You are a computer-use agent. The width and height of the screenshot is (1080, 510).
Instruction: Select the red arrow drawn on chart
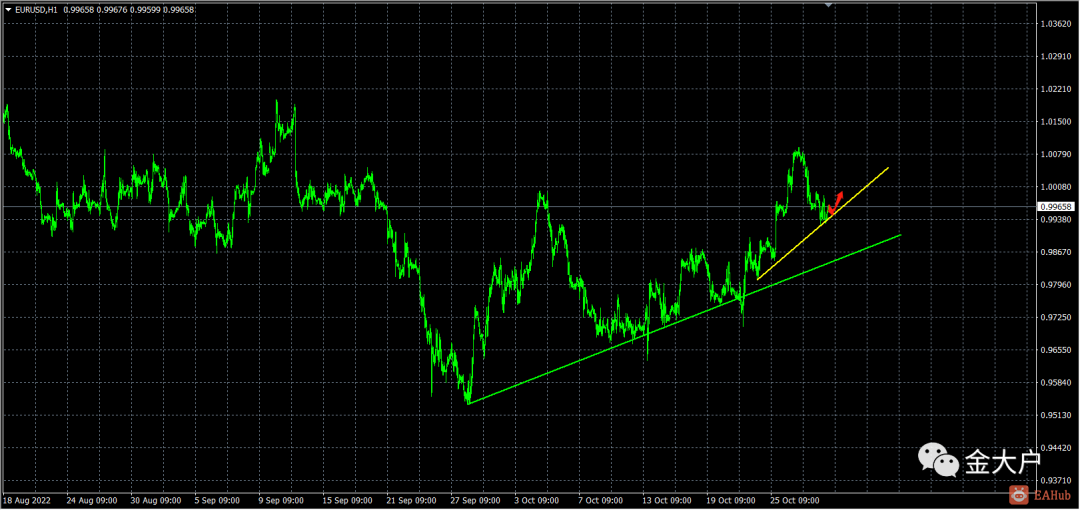tap(835, 202)
